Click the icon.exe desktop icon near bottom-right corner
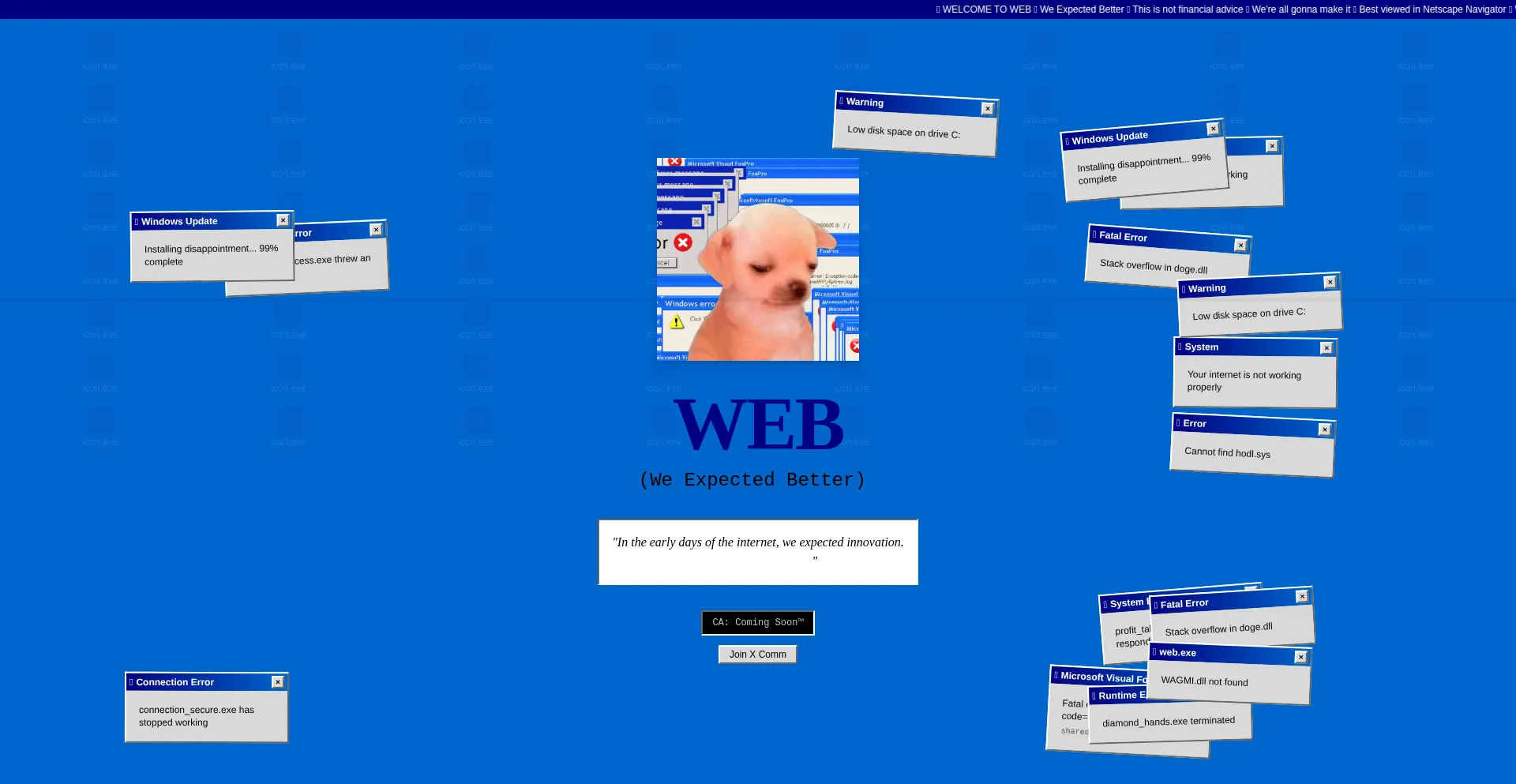The image size is (1516, 784). tap(1417, 430)
